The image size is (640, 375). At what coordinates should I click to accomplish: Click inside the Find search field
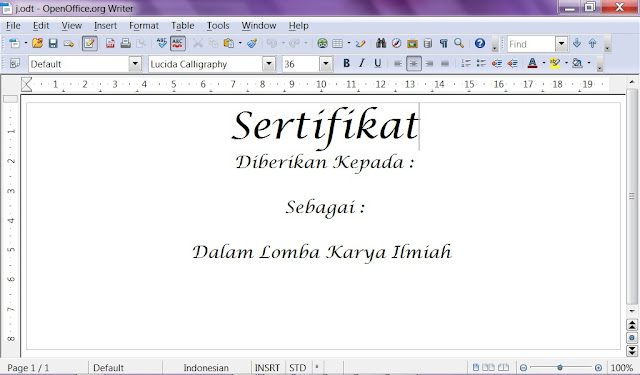pos(531,44)
